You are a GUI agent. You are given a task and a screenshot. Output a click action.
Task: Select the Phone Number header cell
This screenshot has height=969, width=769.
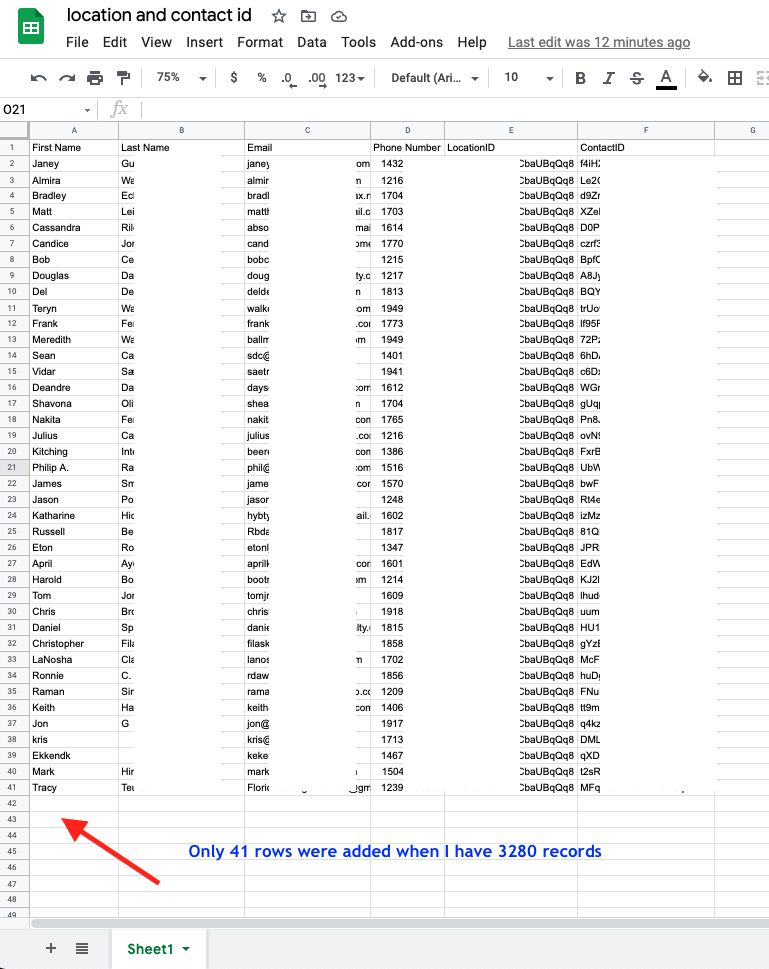pos(407,148)
